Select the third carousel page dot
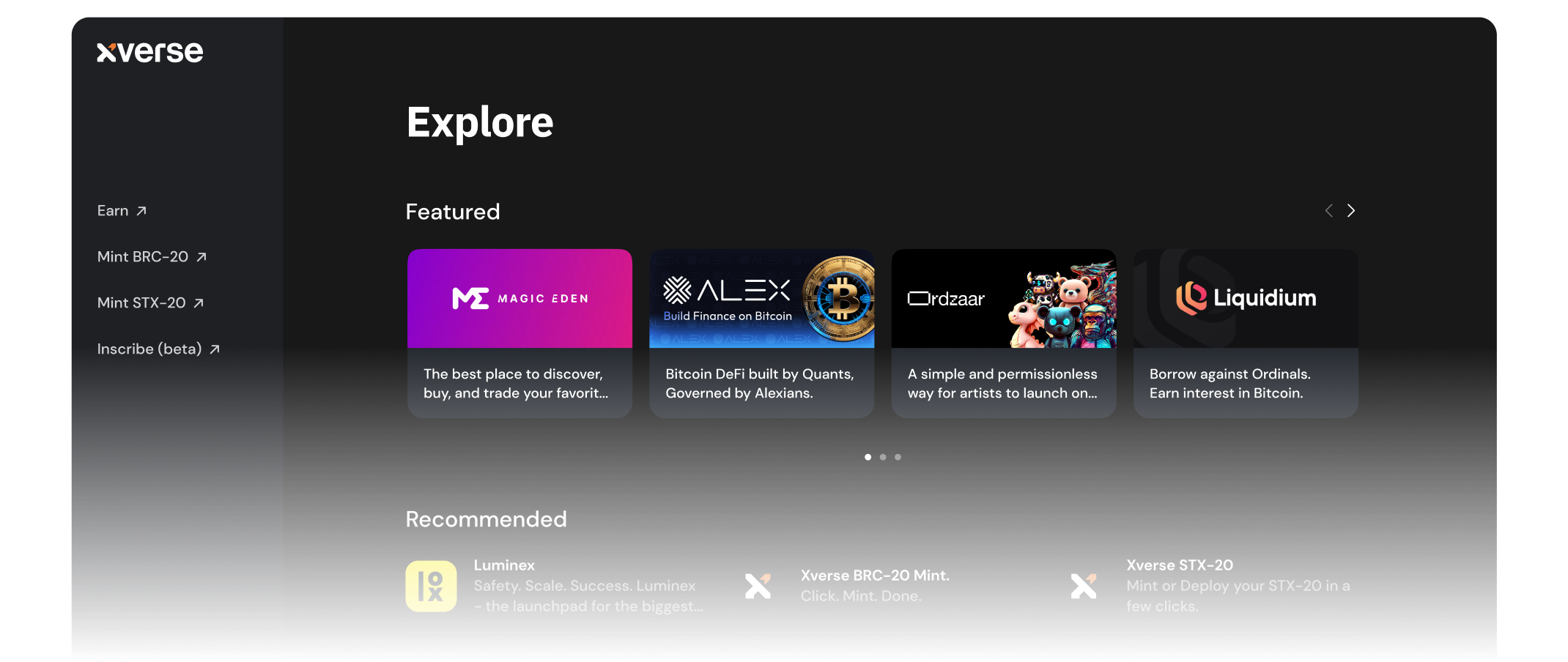Viewport: 1568px width, 662px height. (898, 457)
